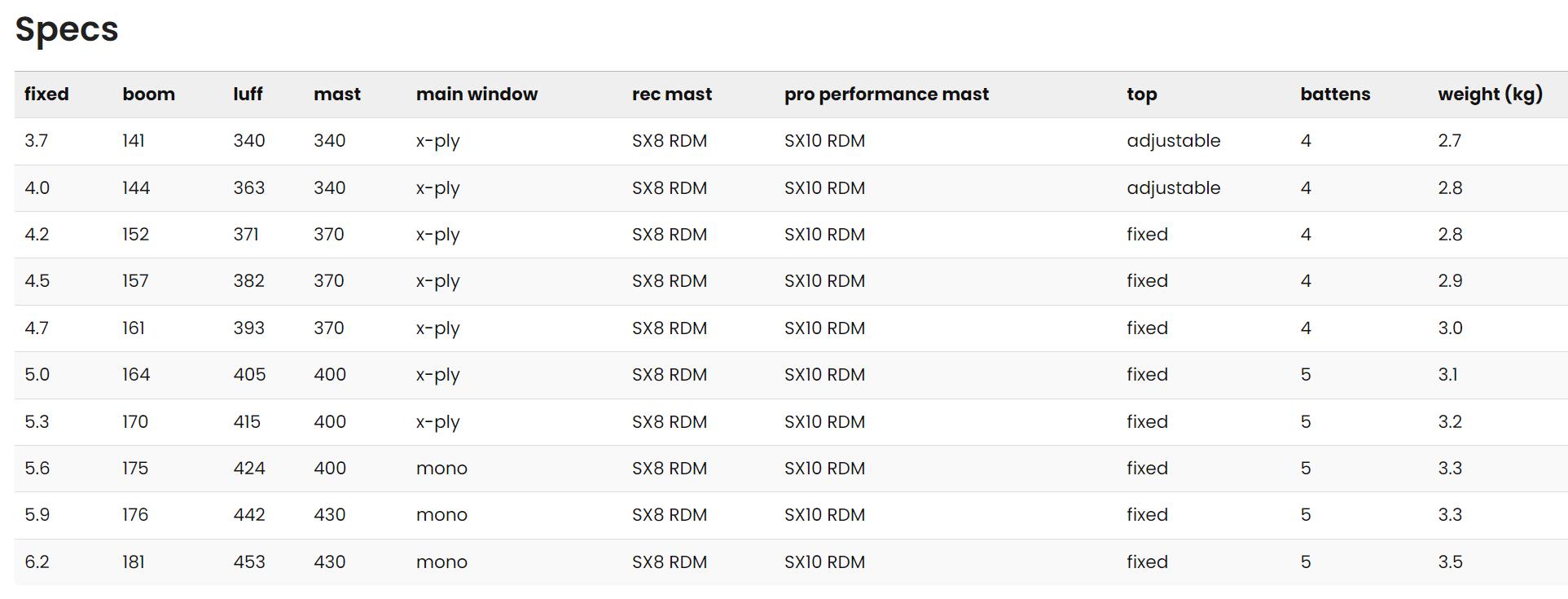The width and height of the screenshot is (1568, 599).
Task: Click boom value 157
Action: (135, 281)
